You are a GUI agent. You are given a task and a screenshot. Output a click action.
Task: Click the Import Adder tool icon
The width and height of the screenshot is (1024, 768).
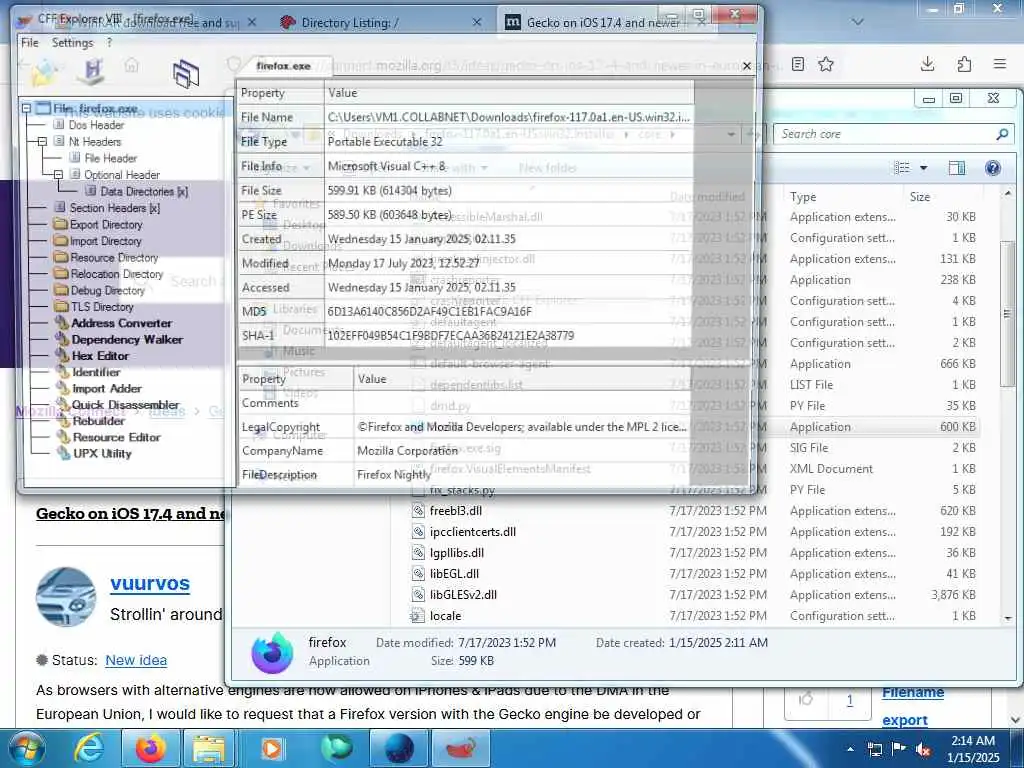pyautogui.click(x=62, y=388)
